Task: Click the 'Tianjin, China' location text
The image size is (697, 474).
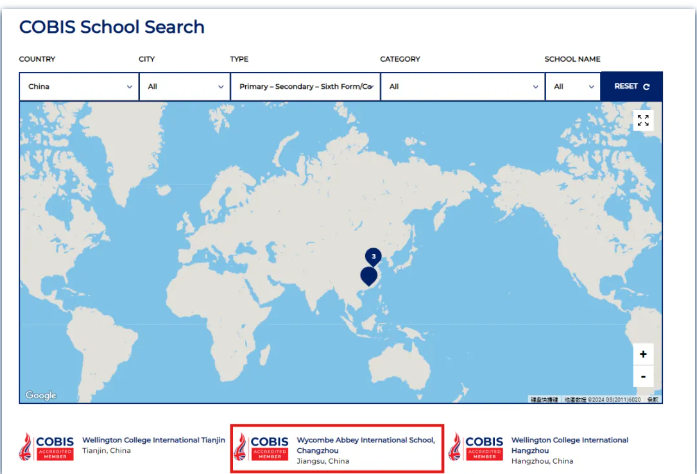Action: 106,450
